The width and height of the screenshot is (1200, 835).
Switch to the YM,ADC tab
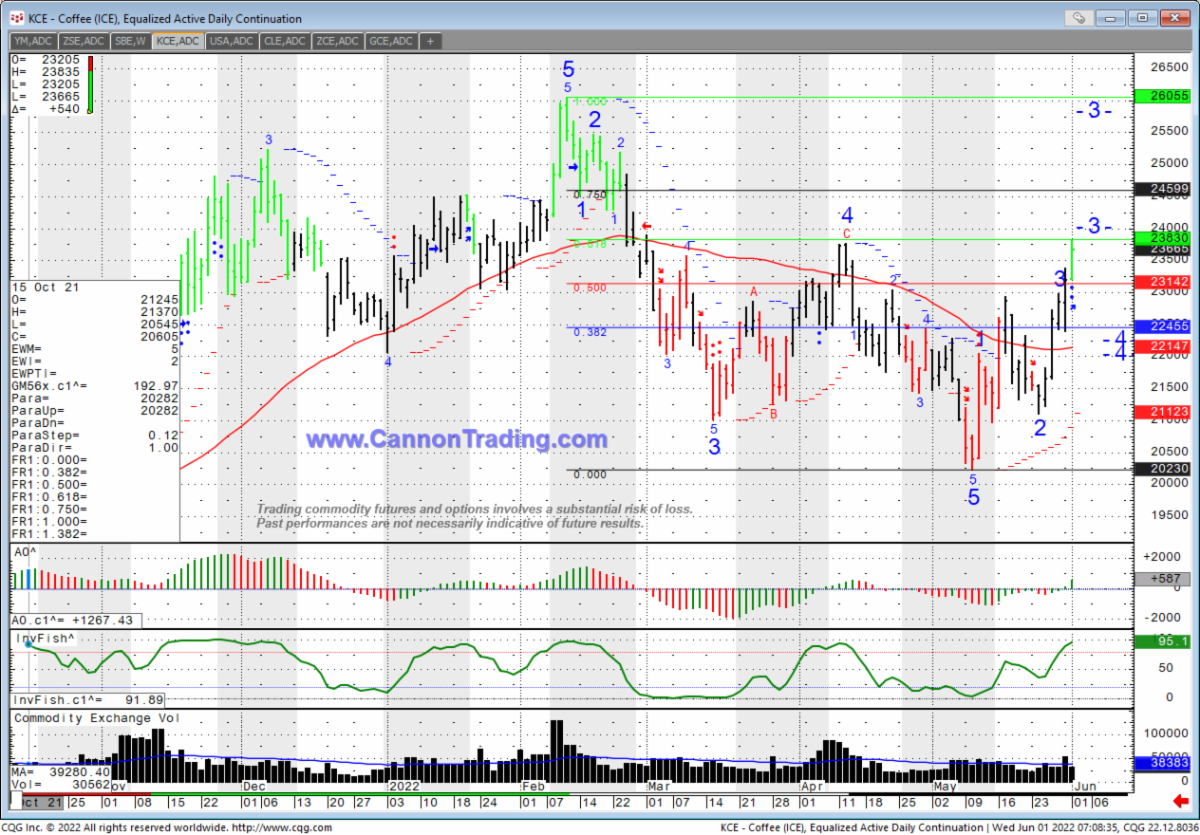click(x=33, y=41)
